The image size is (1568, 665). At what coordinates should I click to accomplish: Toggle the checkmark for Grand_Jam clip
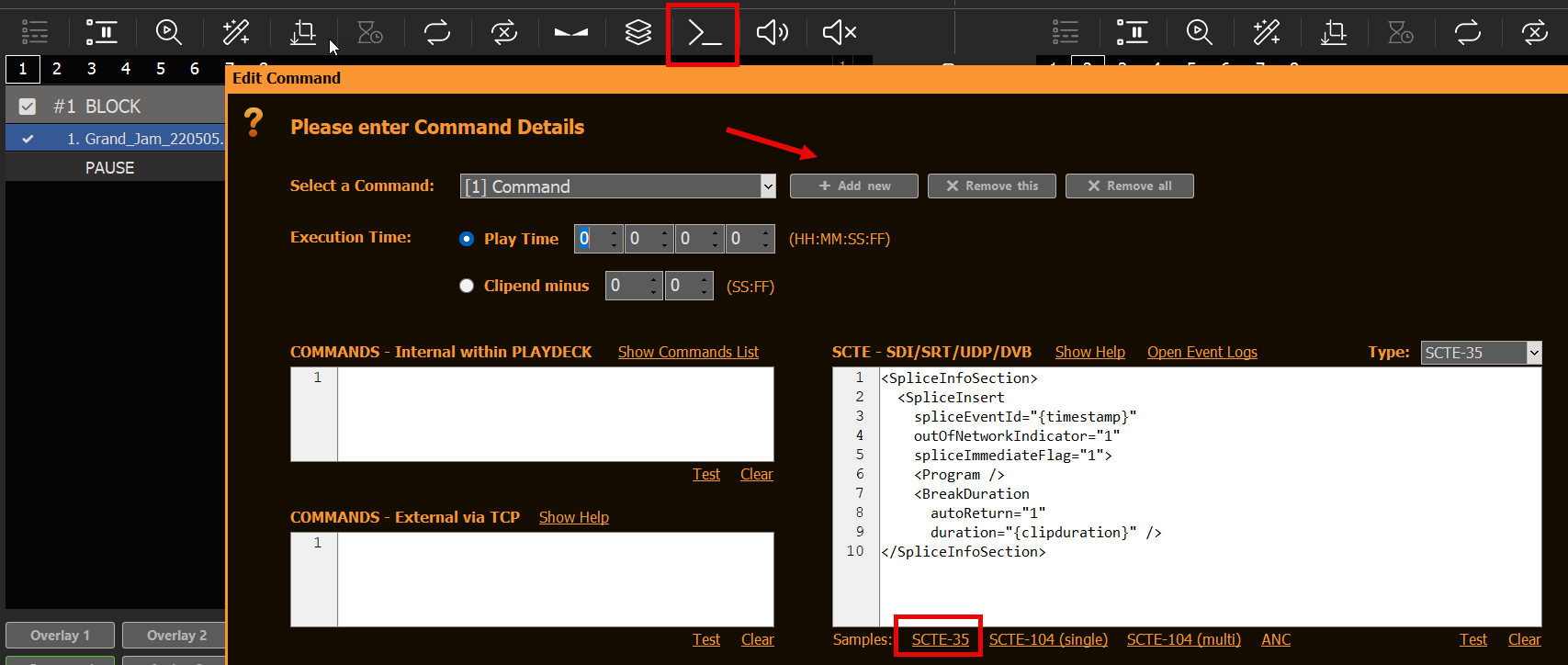tap(28, 139)
